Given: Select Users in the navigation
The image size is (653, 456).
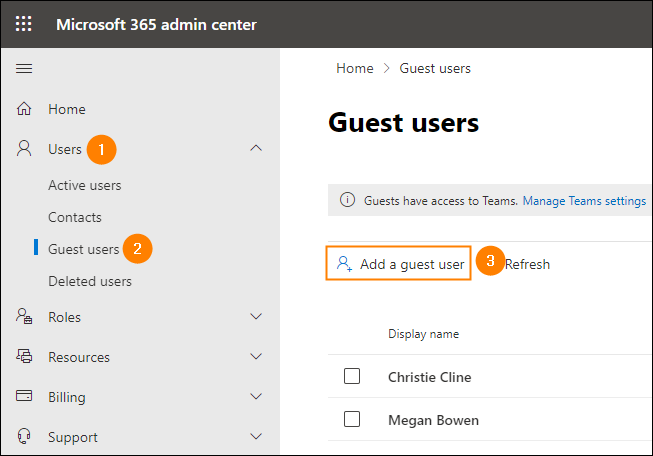Looking at the screenshot, I should pos(65,149).
